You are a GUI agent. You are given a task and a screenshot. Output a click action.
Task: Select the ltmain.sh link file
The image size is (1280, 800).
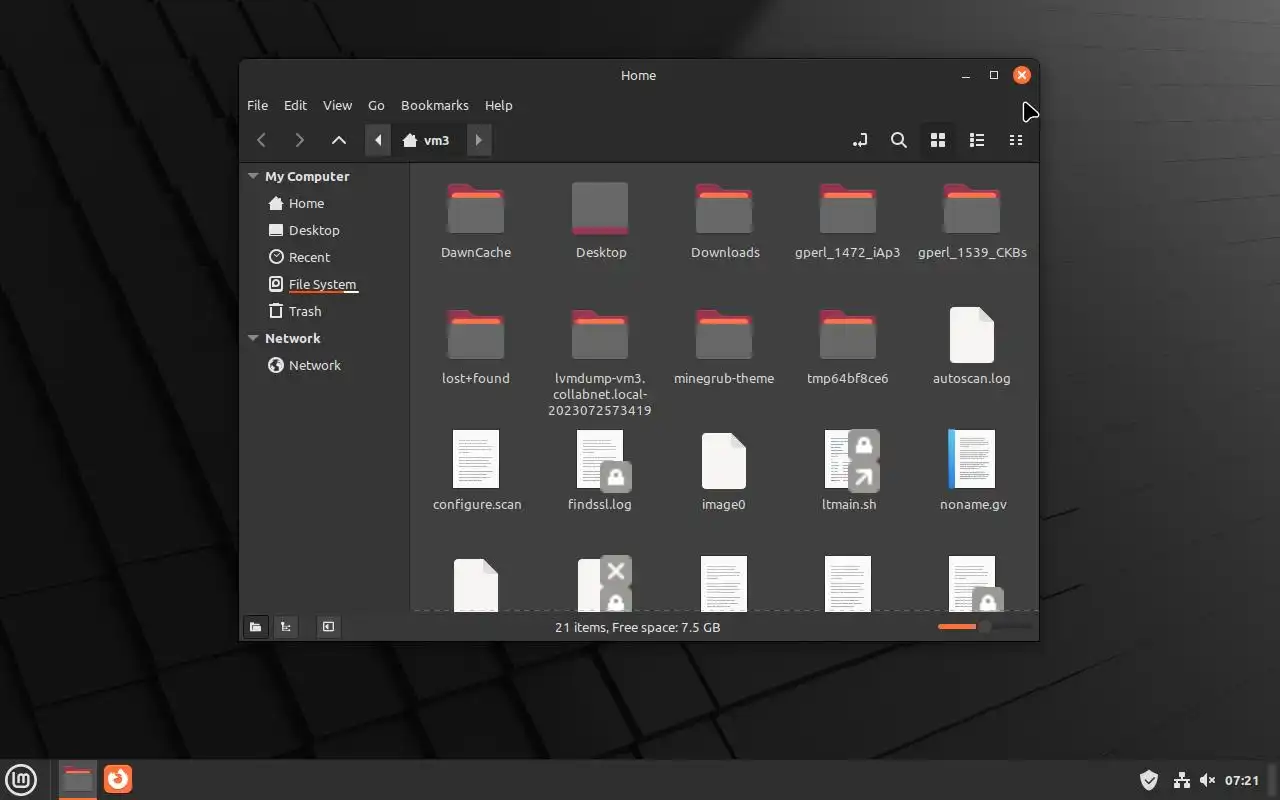point(849,472)
